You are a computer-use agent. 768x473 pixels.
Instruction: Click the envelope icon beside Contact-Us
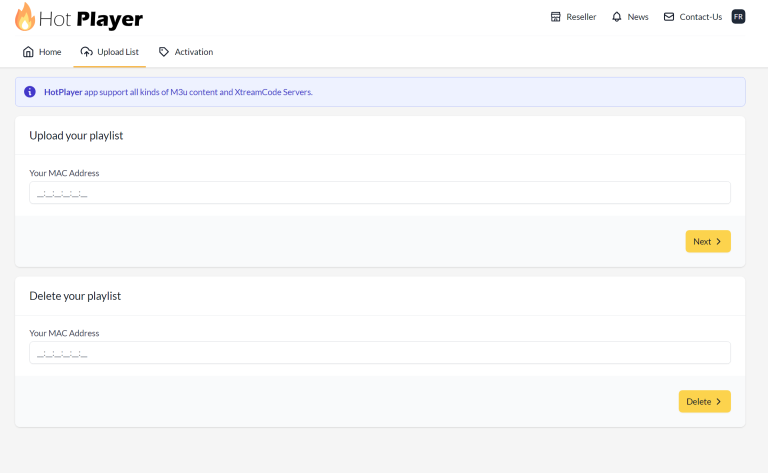pos(669,17)
